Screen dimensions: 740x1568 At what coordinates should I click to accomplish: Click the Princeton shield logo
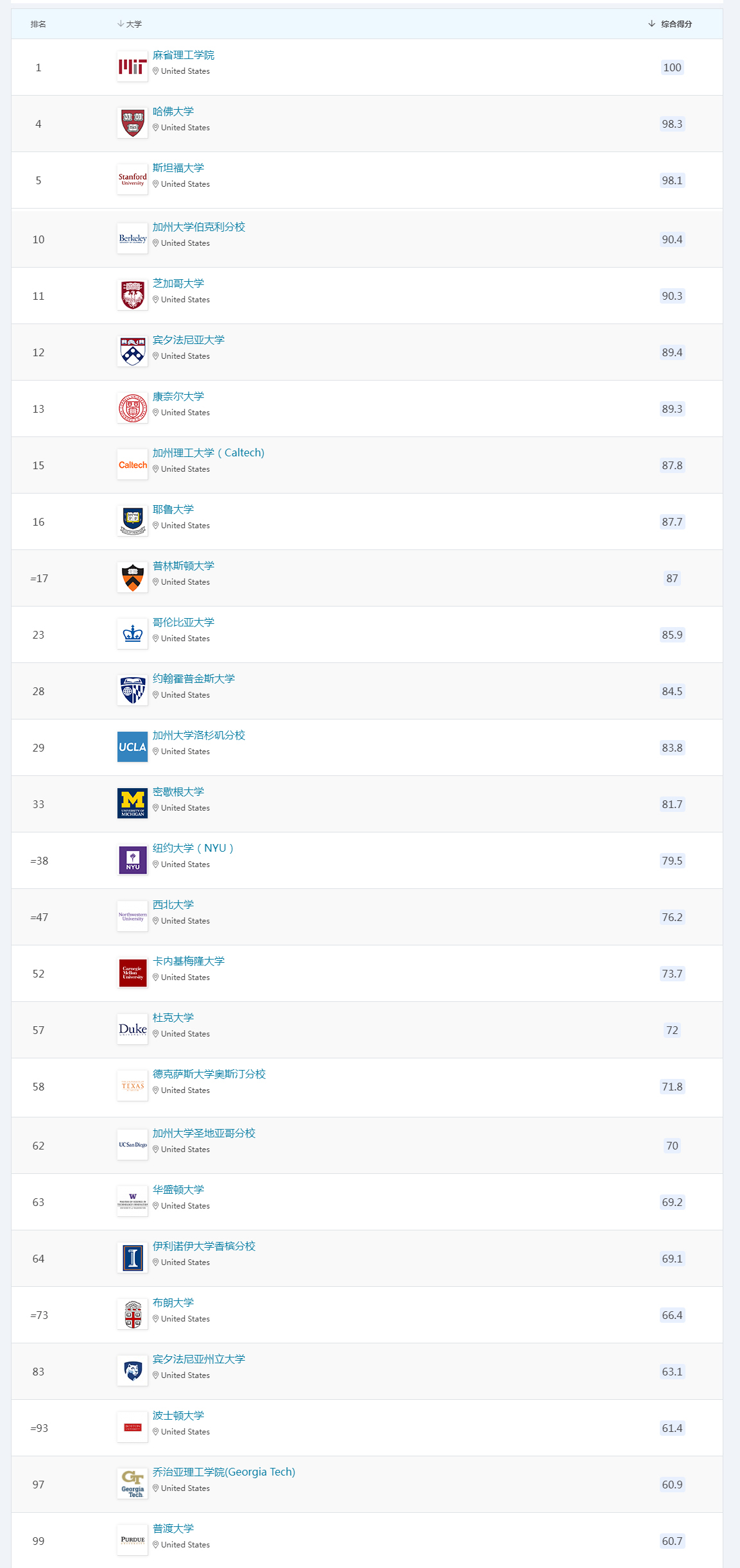(132, 578)
